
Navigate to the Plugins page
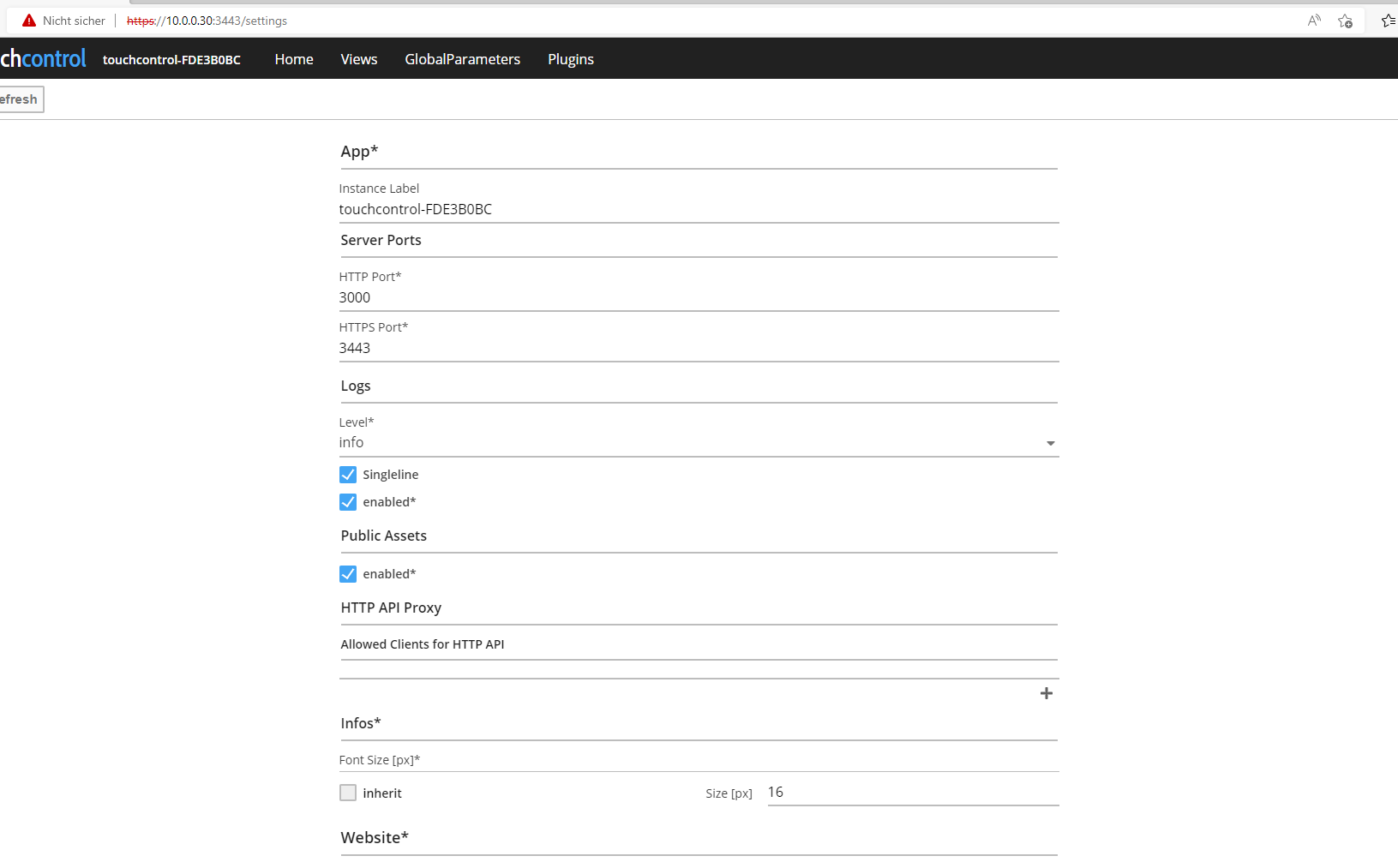[571, 59]
